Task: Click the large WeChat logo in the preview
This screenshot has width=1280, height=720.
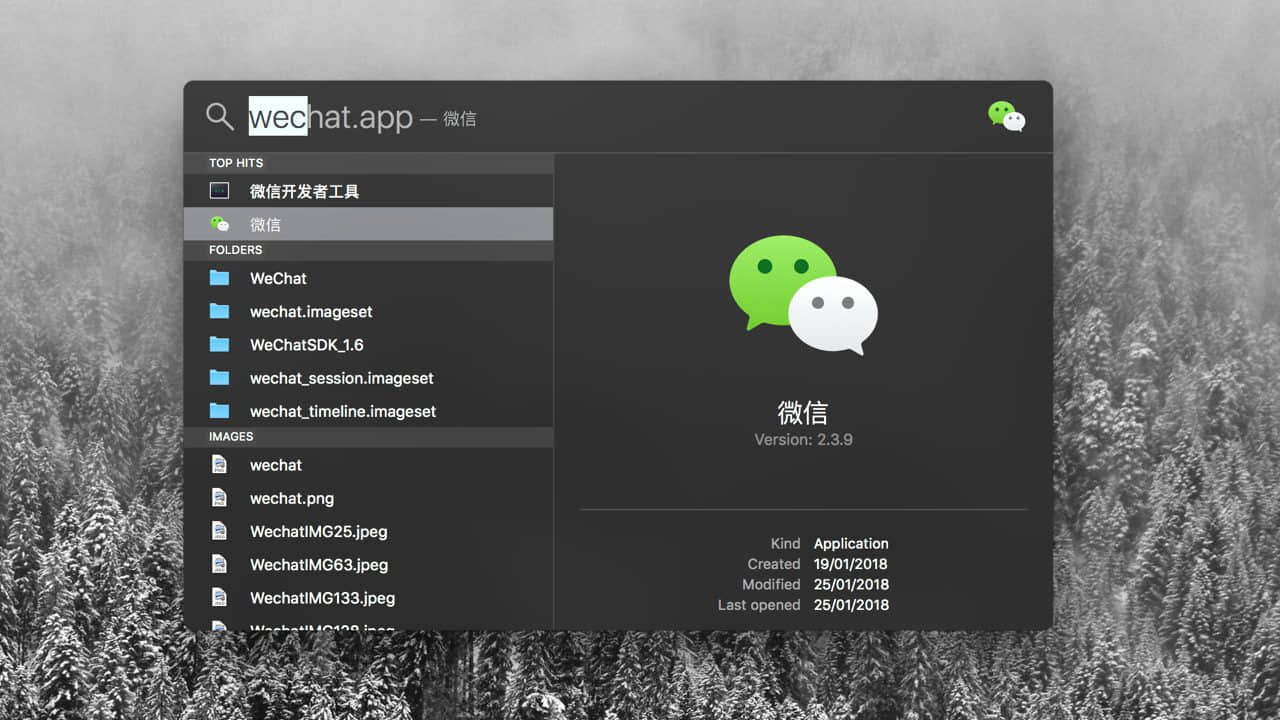Action: pyautogui.click(x=803, y=295)
